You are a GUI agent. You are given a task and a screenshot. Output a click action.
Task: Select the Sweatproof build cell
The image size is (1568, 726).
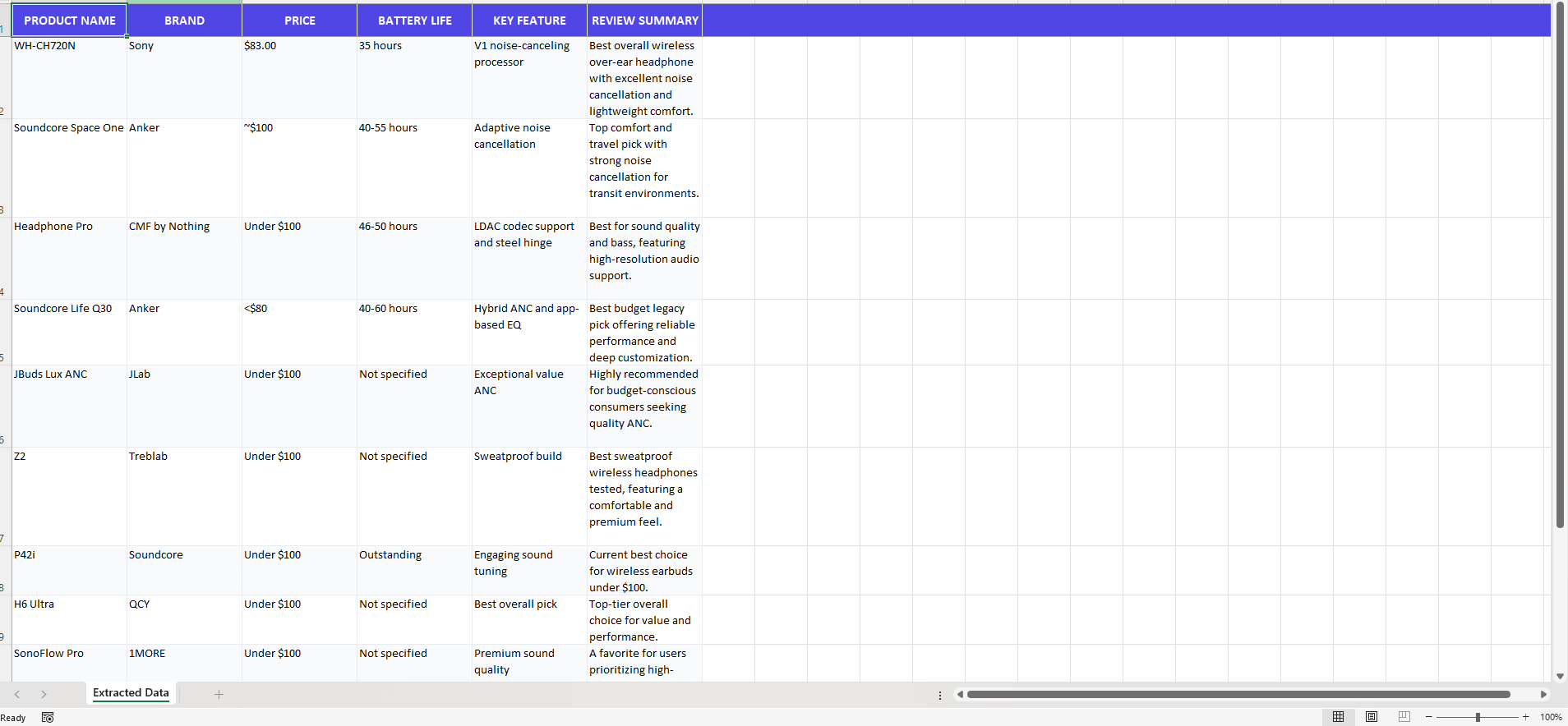tap(530, 497)
